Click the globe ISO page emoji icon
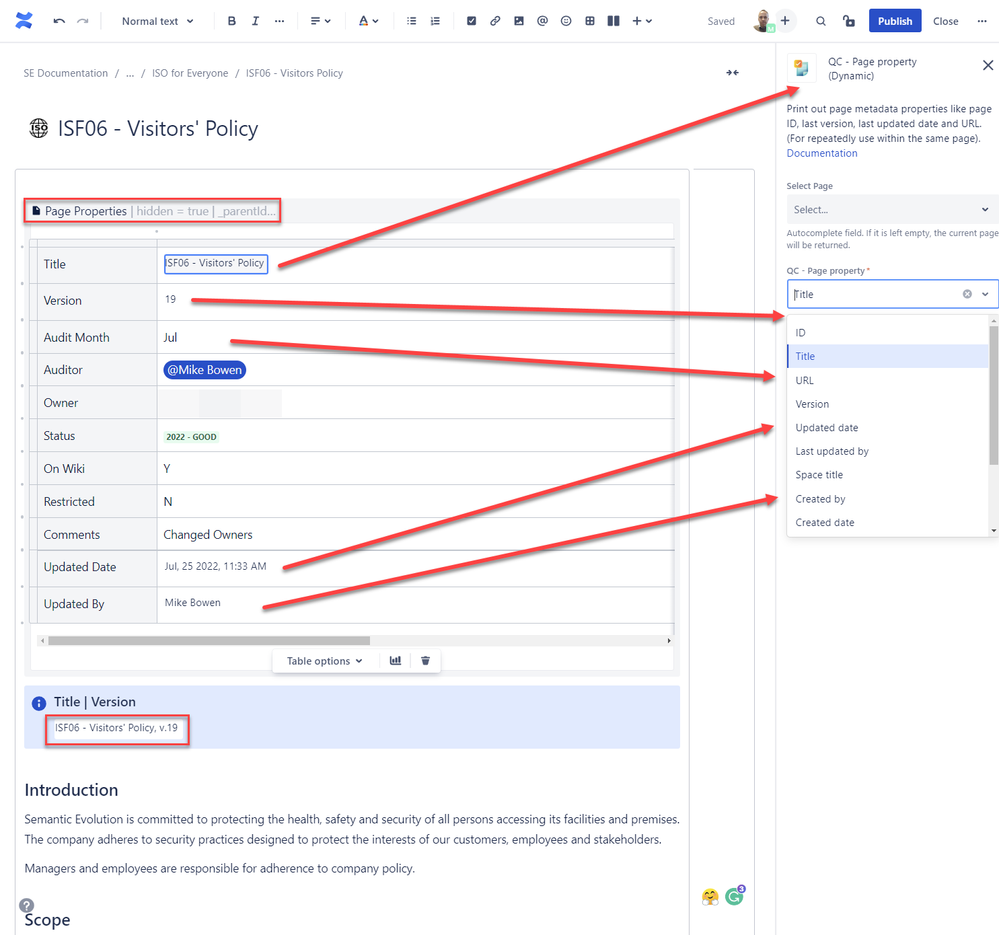Screen dimensions: 999x935 (x=39, y=128)
